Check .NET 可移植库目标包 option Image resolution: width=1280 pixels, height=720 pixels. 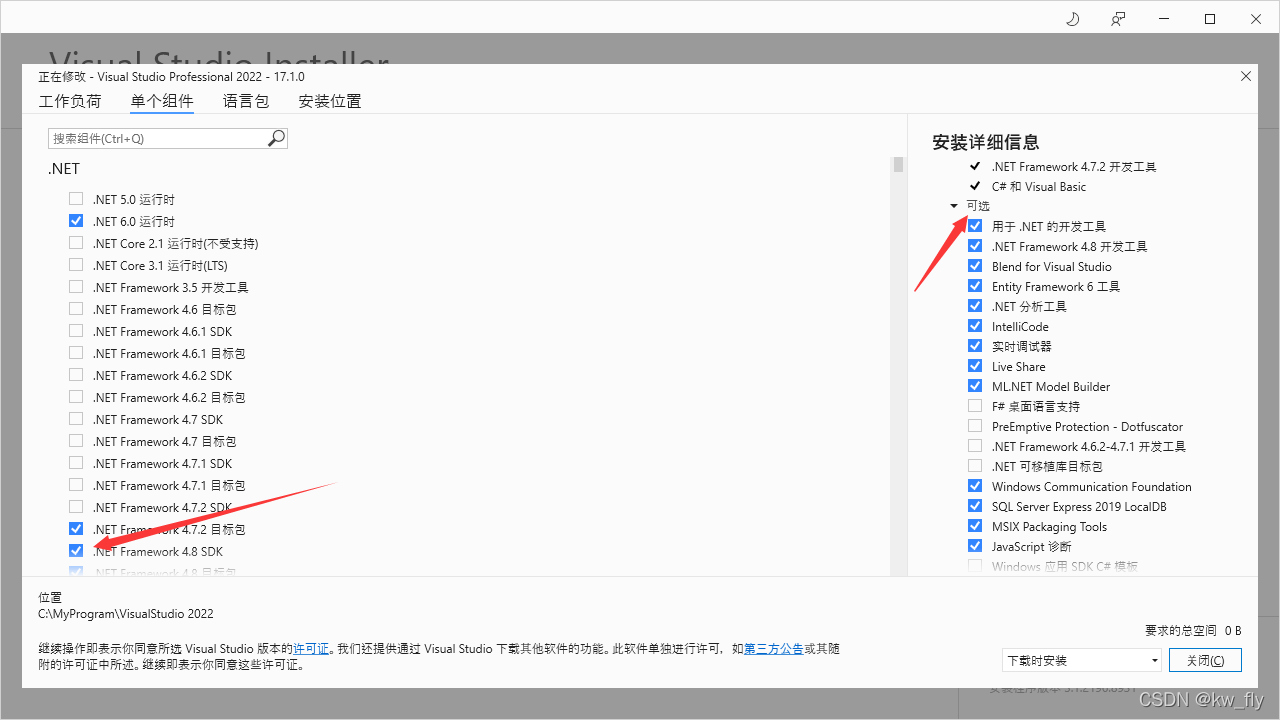[x=975, y=466]
